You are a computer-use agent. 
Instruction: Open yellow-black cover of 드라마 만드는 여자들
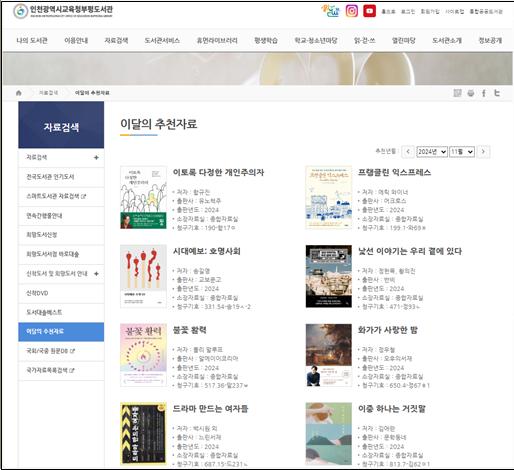click(143, 434)
